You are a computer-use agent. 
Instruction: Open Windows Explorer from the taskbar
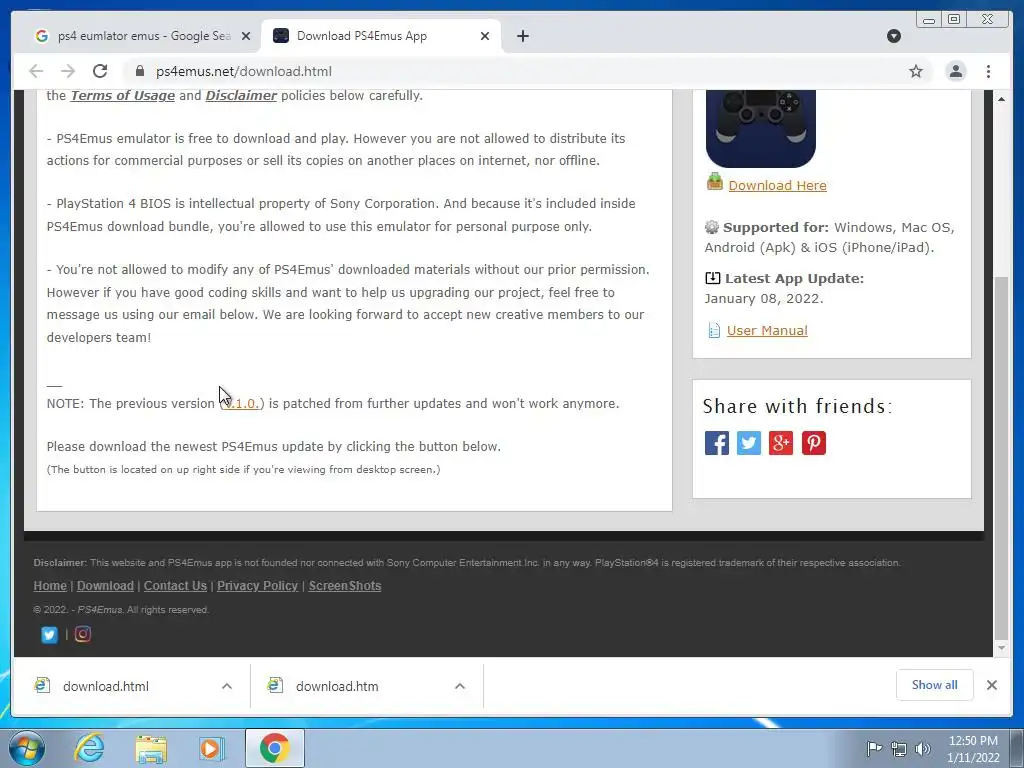[151, 748]
